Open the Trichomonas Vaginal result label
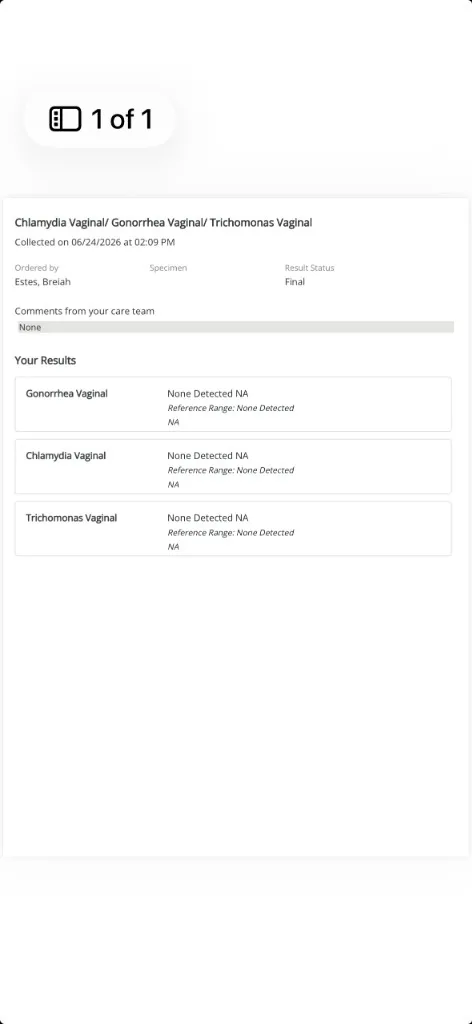 [71, 518]
